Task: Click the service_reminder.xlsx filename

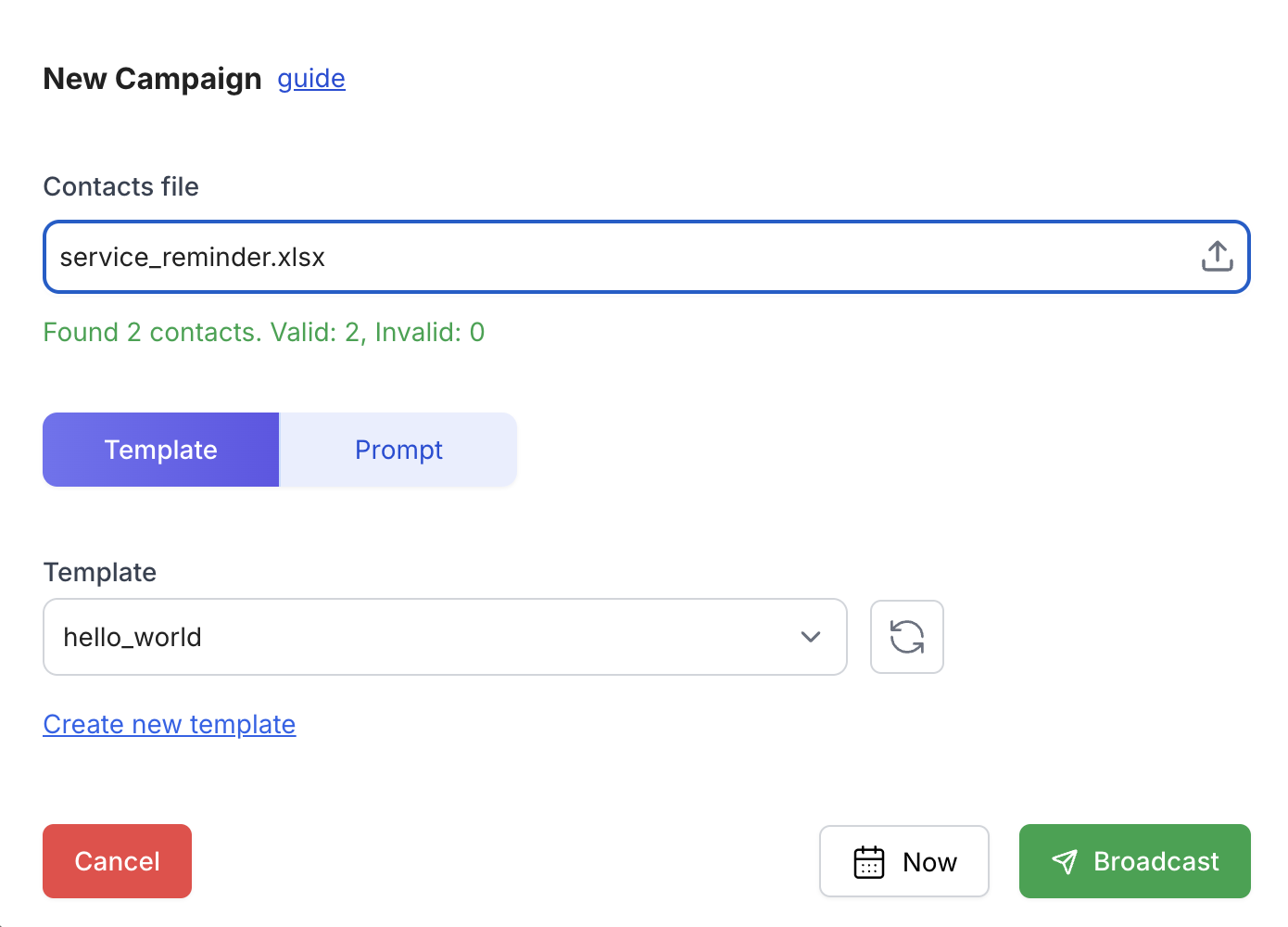Action: [x=193, y=257]
